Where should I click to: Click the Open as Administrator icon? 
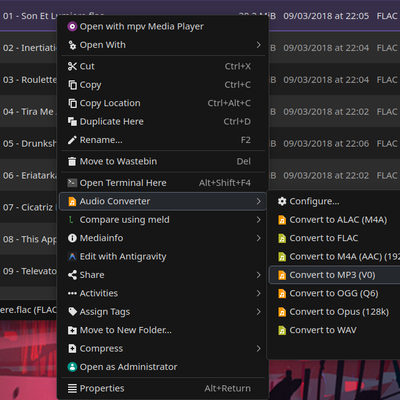point(72,367)
